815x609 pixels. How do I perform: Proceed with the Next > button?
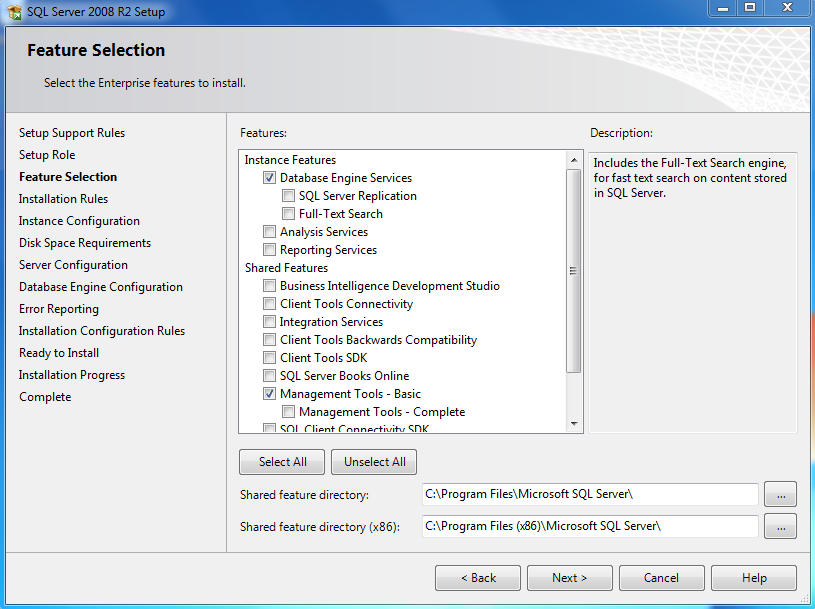click(x=570, y=578)
